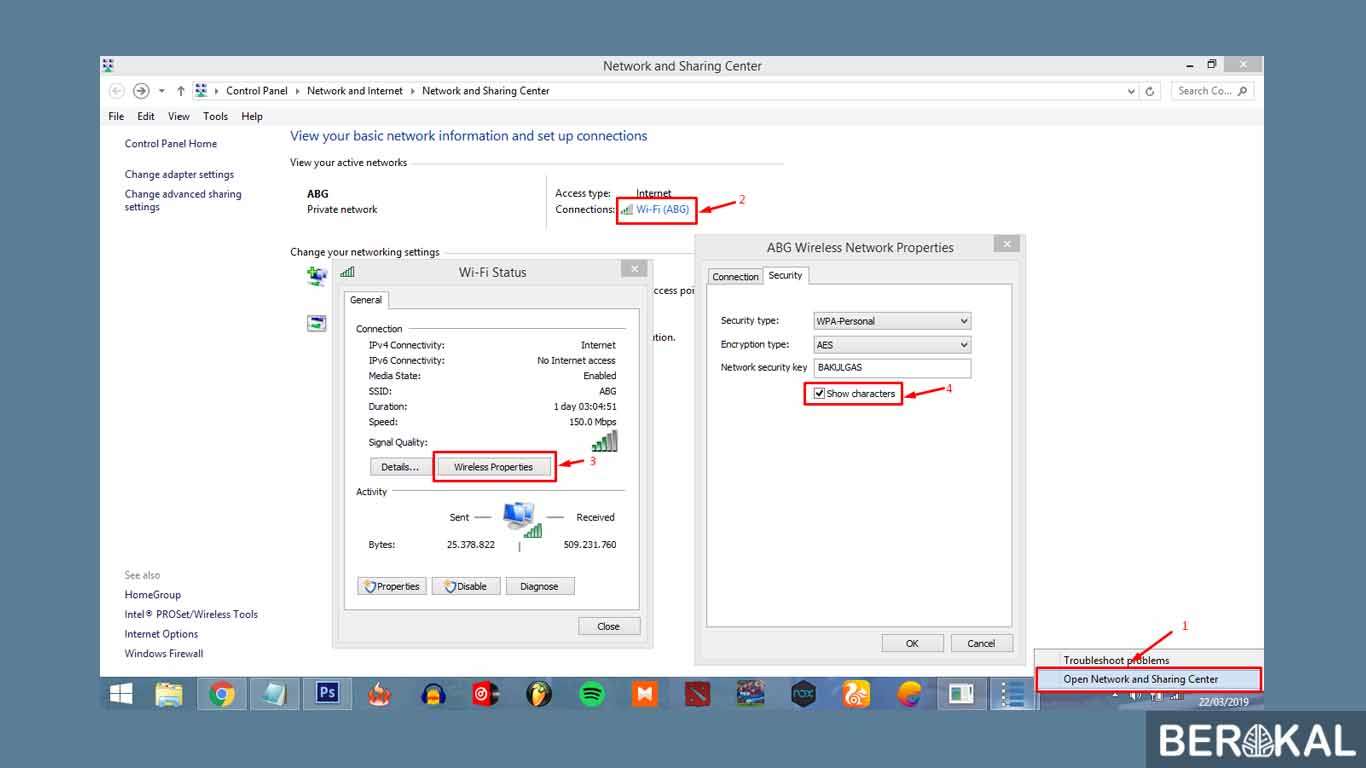This screenshot has height=768, width=1366.
Task: Launch Firefox from the taskbar
Action: [x=908, y=694]
